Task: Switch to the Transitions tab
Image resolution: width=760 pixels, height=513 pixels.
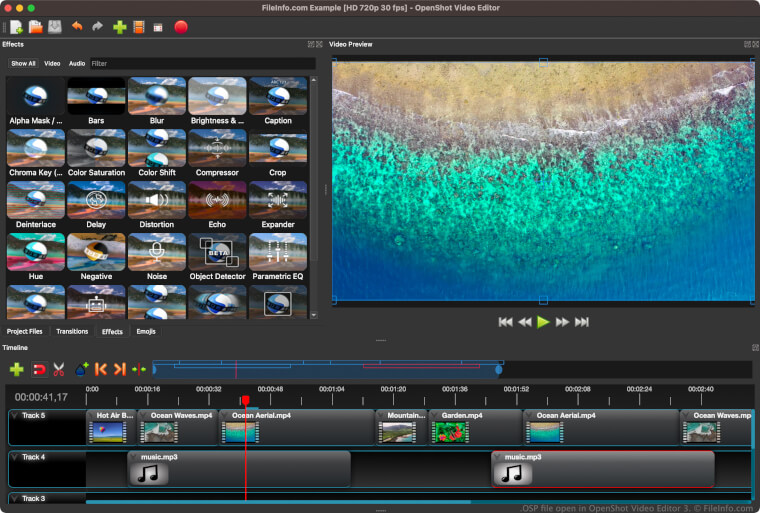Action: [72, 331]
